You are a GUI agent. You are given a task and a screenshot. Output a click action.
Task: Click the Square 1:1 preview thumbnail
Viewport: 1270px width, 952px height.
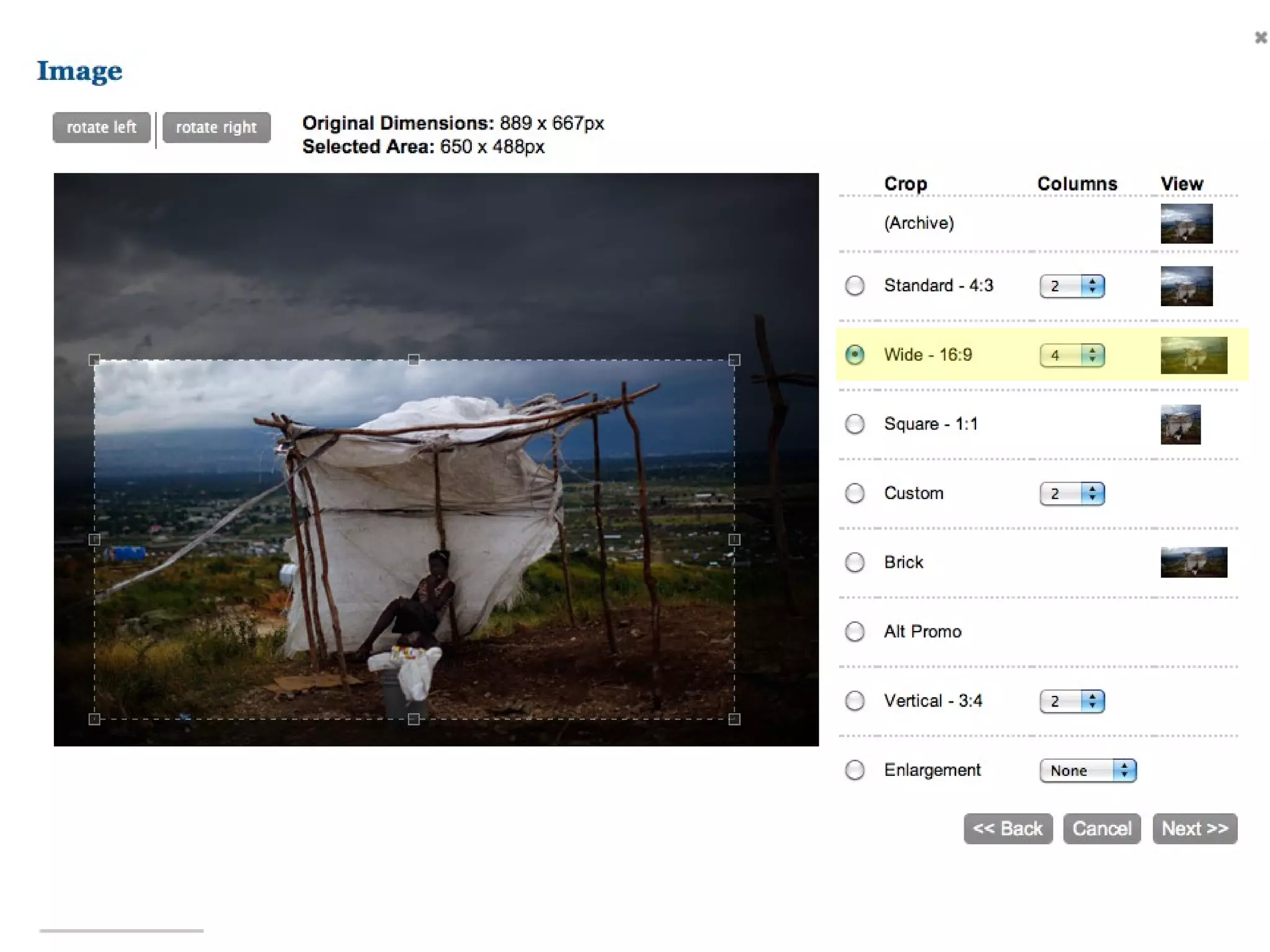tap(1180, 425)
